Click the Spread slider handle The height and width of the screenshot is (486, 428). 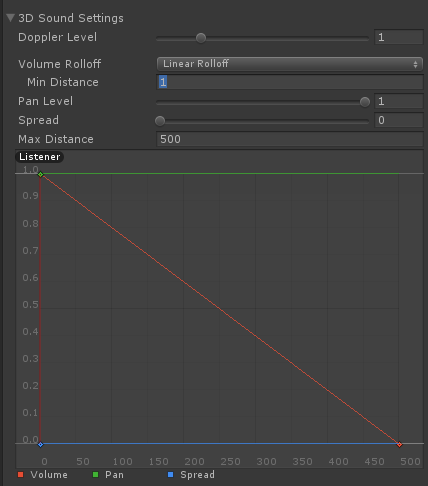click(x=160, y=121)
